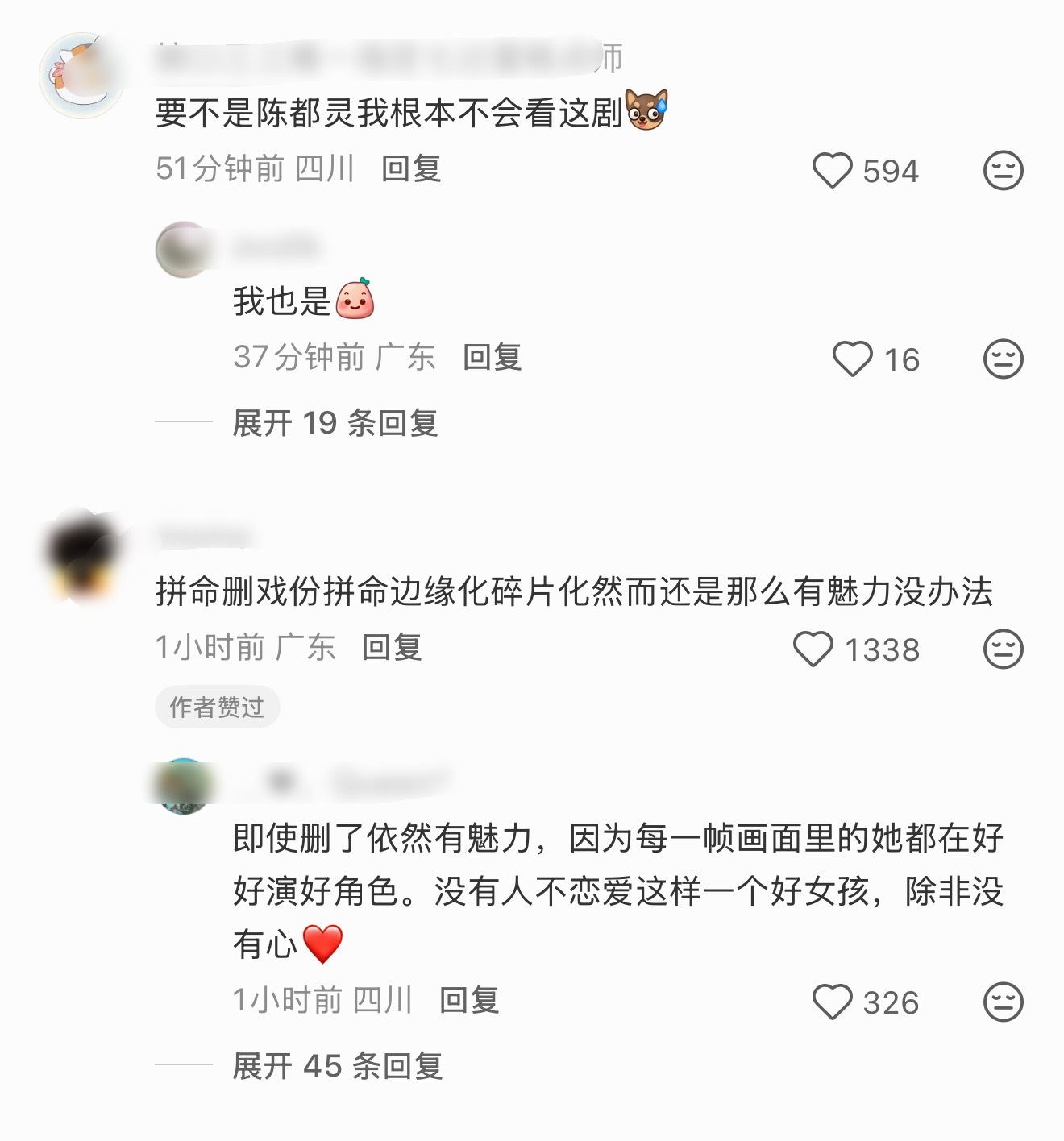This screenshot has height=1141, width=1064.
Task: Dislike the '即使删了依然有魅力' reply
Action: click(1004, 1002)
